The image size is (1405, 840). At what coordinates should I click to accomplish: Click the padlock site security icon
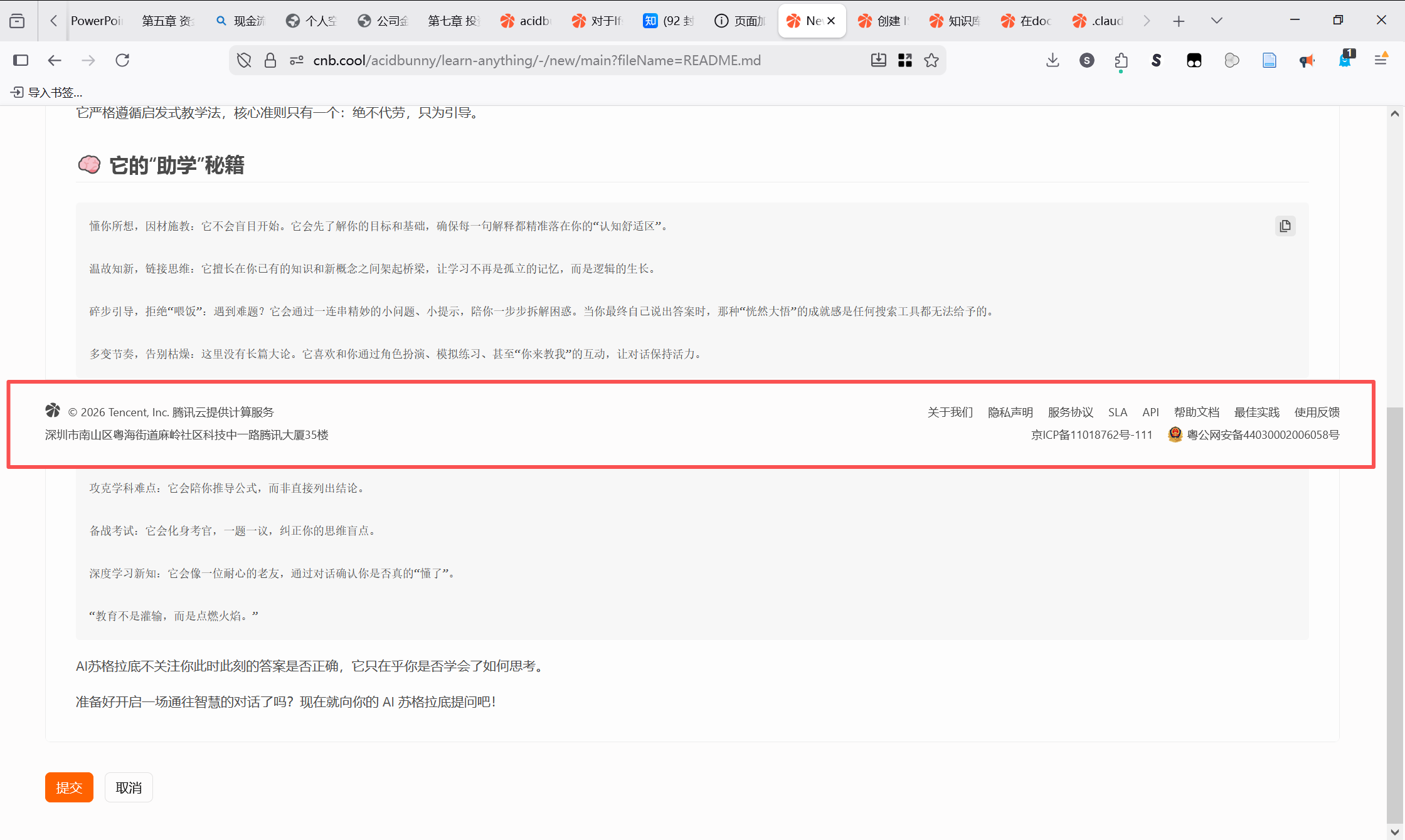(270, 60)
